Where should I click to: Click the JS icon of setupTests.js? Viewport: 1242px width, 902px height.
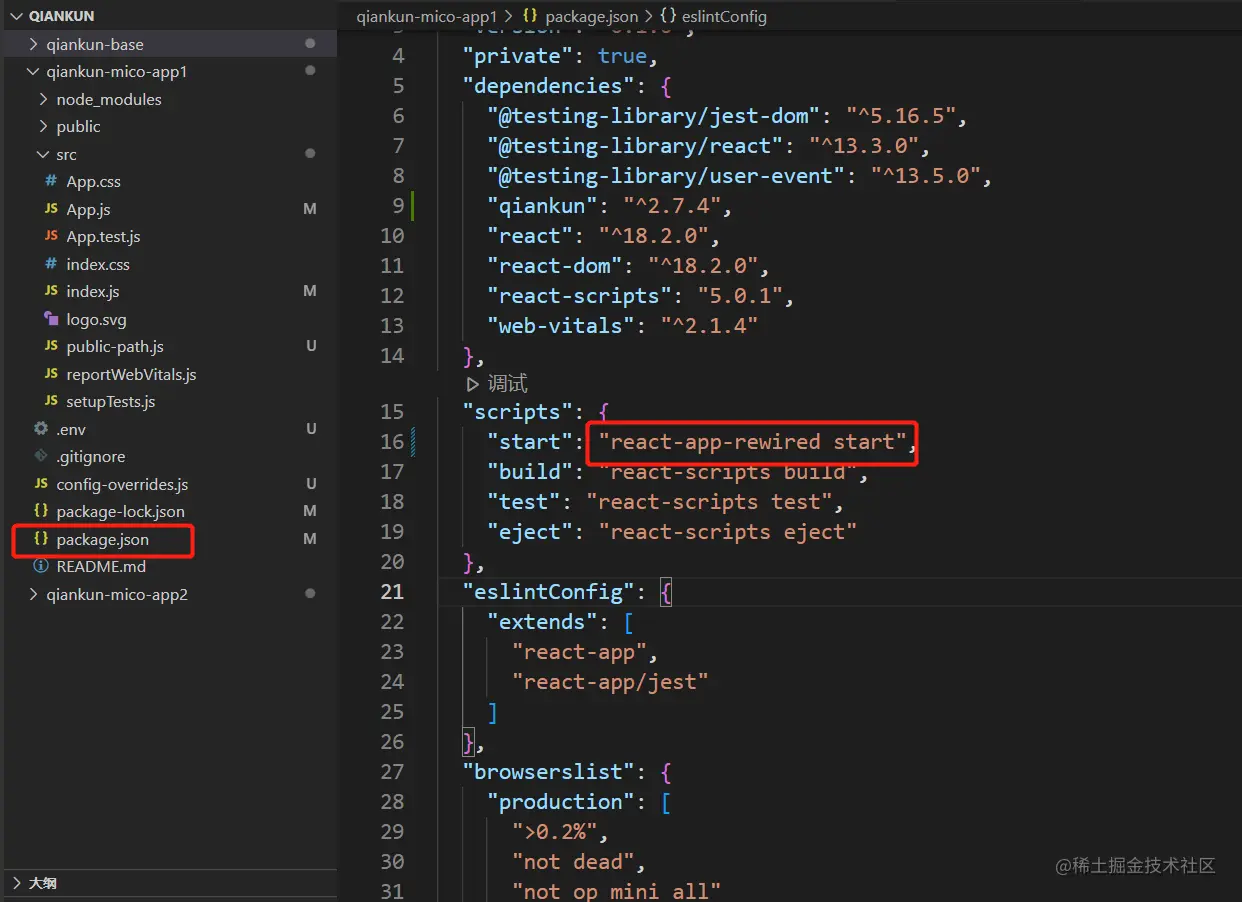pos(51,401)
